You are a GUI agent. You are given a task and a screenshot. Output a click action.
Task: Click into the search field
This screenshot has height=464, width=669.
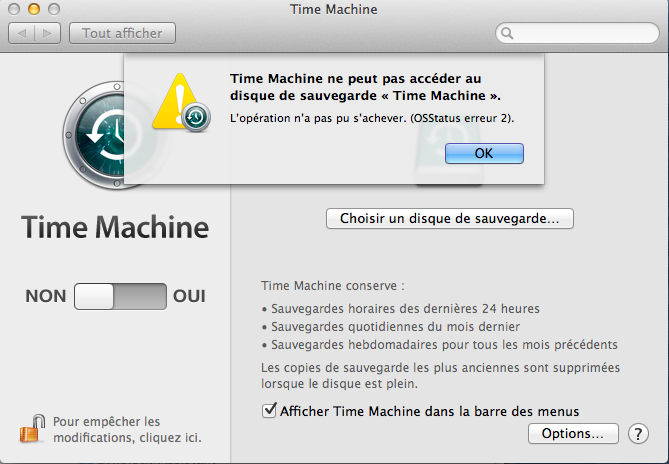[577, 33]
